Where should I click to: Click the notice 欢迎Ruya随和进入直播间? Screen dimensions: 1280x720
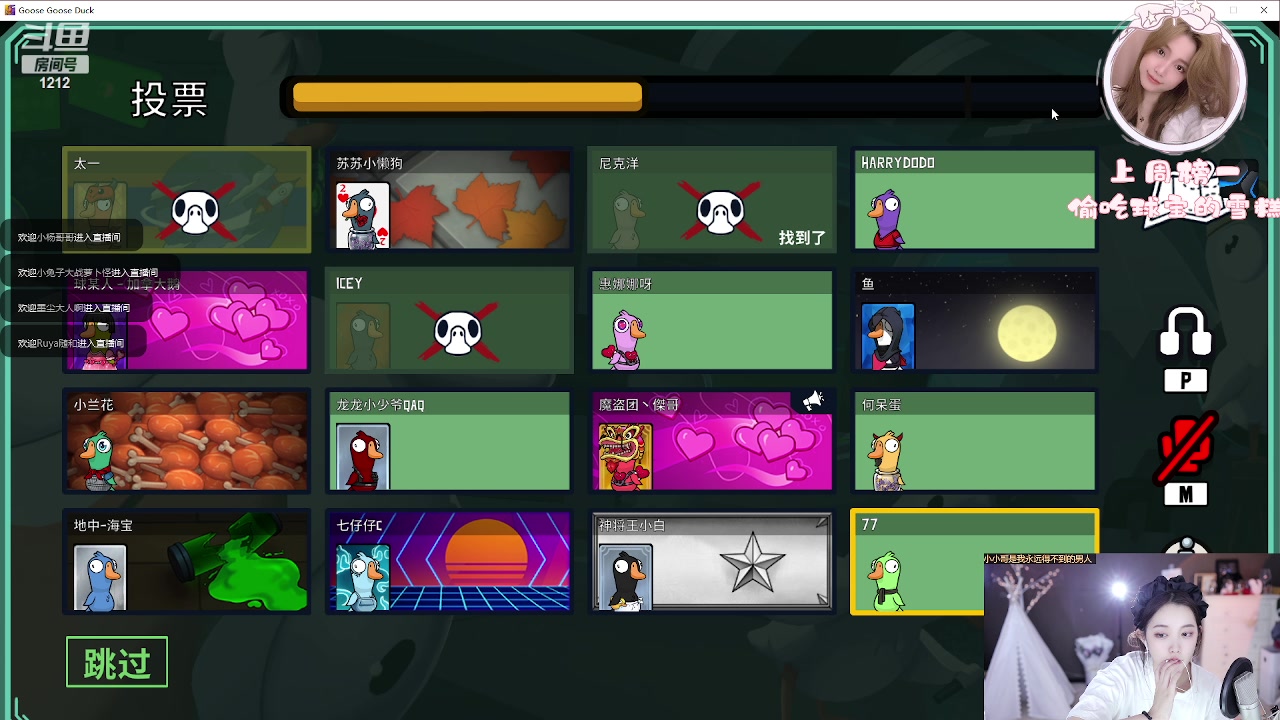coord(71,343)
